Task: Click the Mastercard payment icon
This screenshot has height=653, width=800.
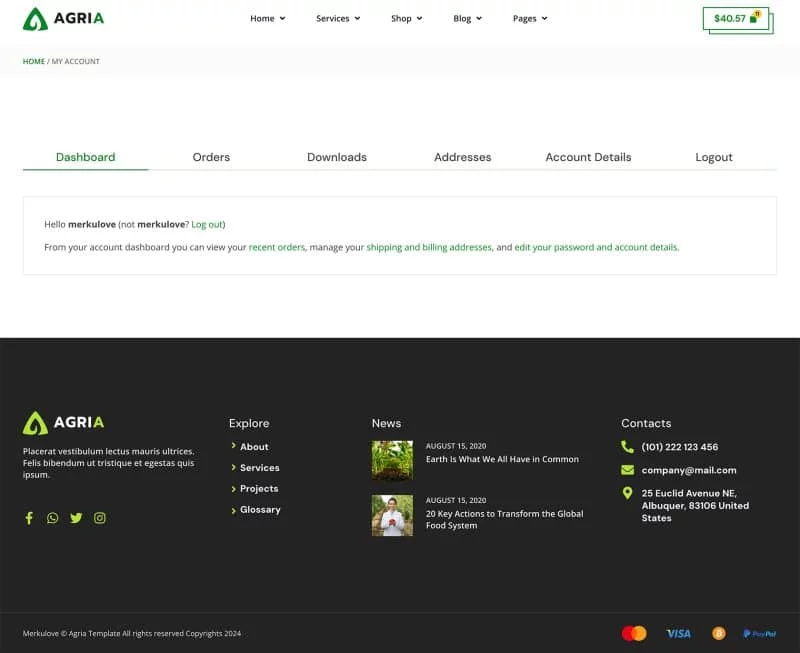Action: pos(634,633)
